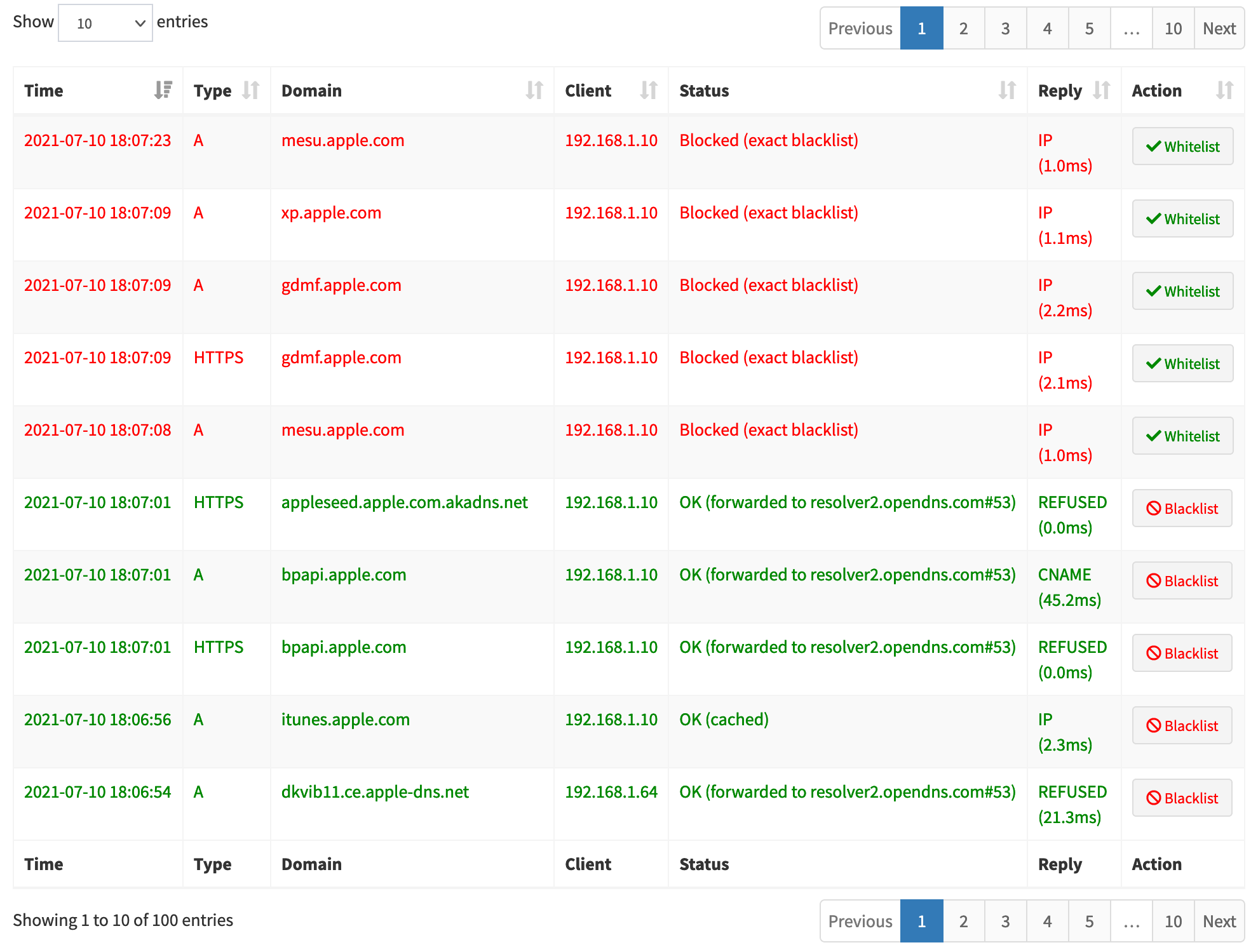Click 'Showing 1 to 10 of 100 entries'

tap(123, 920)
